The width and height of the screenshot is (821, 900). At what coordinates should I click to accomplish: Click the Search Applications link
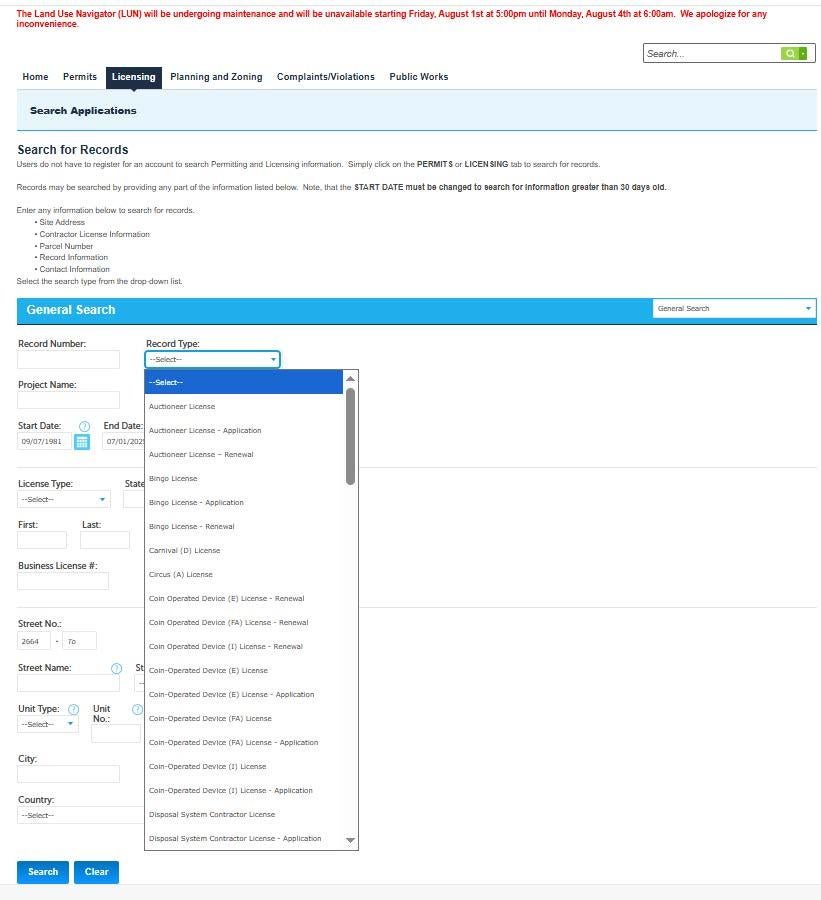(83, 111)
